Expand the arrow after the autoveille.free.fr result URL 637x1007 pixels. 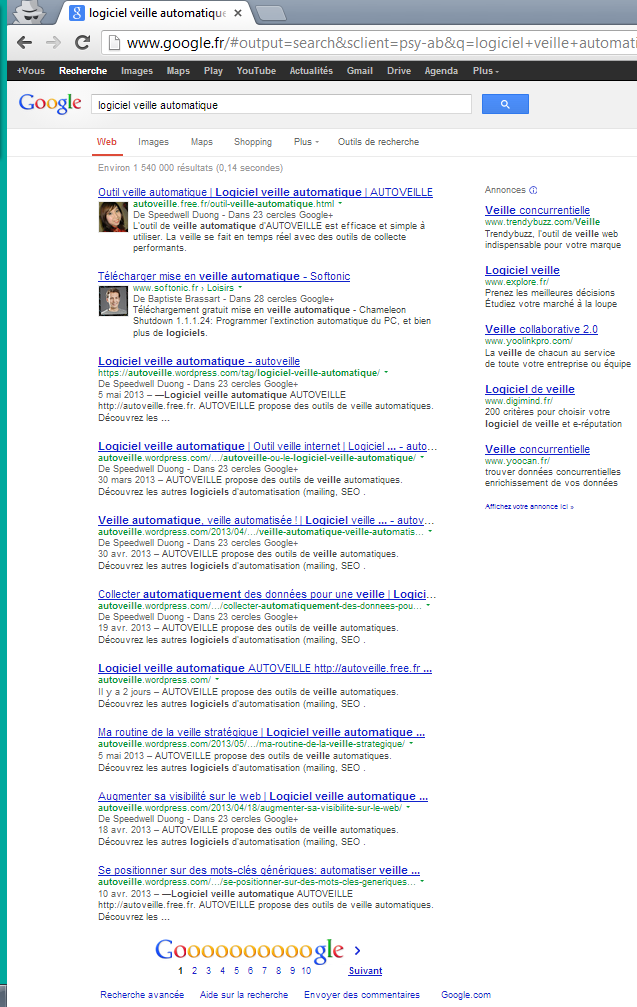tap(340, 203)
